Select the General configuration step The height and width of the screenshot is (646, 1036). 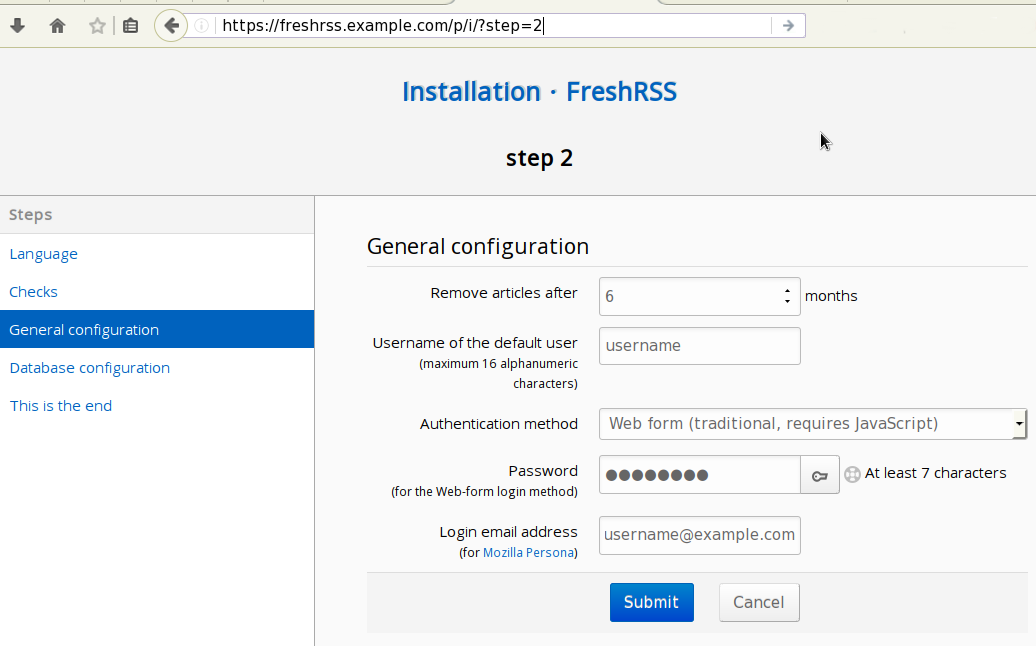tap(84, 330)
